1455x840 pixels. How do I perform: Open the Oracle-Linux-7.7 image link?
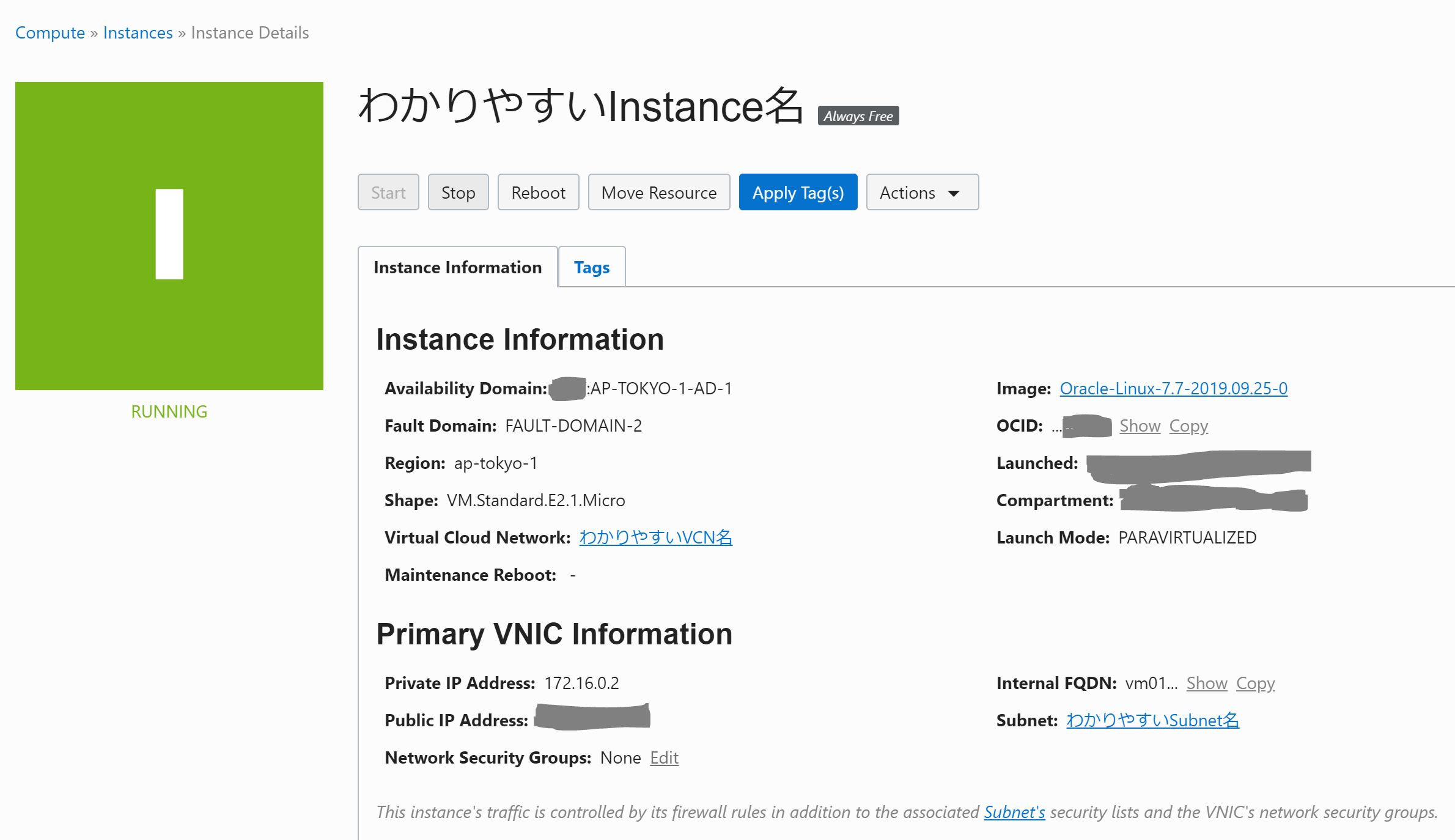click(x=1173, y=388)
